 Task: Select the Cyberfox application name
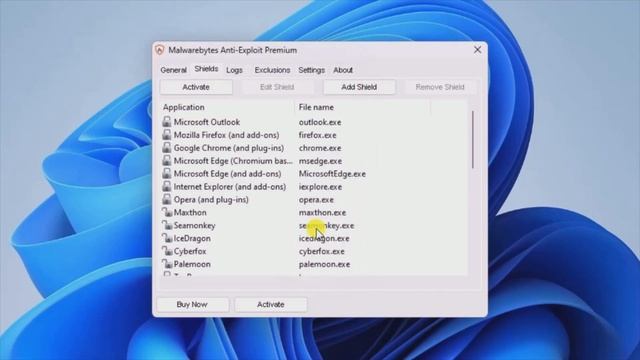tap(190, 251)
